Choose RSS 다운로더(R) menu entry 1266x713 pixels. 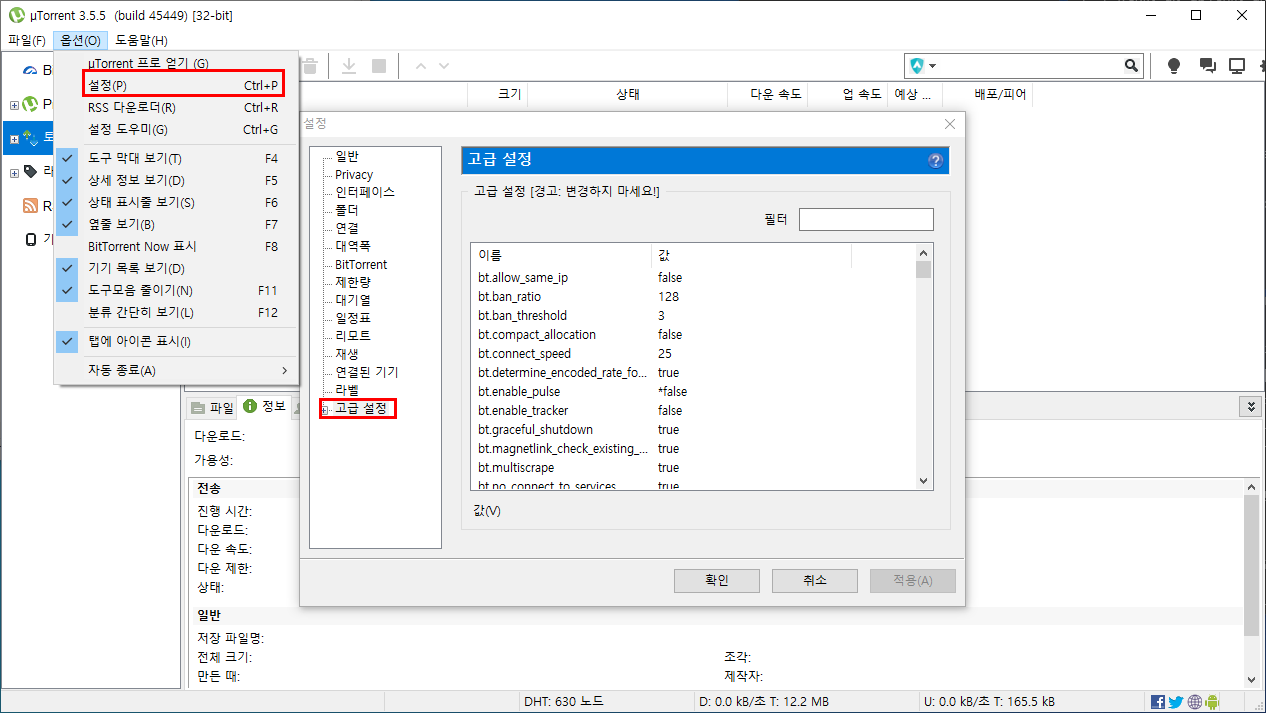[176, 107]
